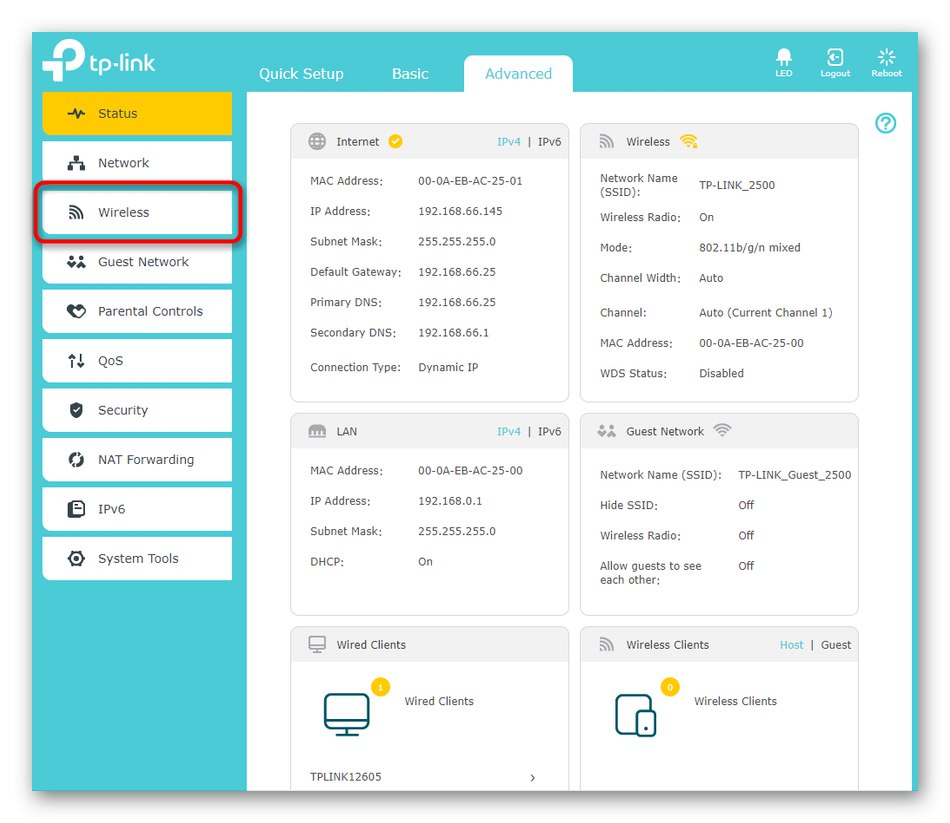Click the Parental Controls heart icon

(76, 311)
